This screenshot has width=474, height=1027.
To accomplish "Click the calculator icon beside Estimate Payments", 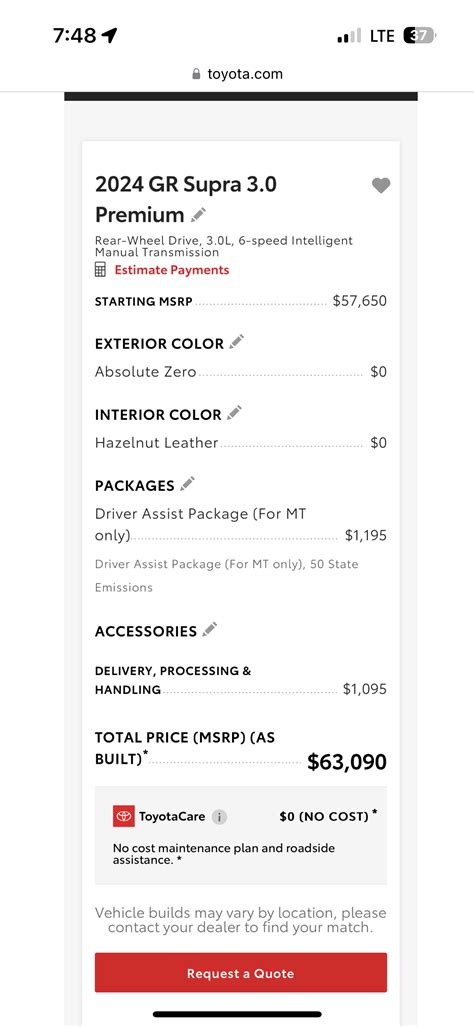I will (100, 270).
